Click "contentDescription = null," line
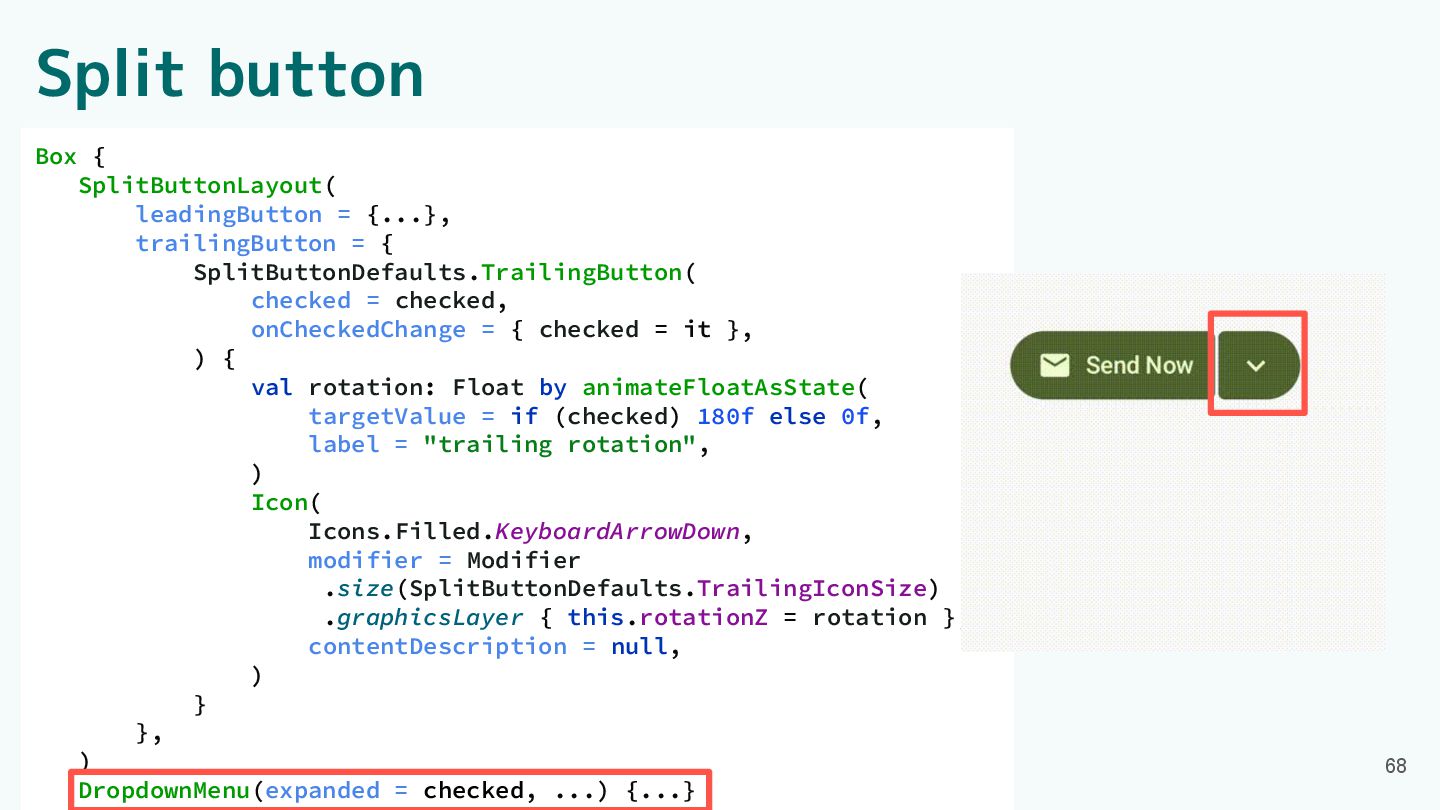 click(x=495, y=646)
